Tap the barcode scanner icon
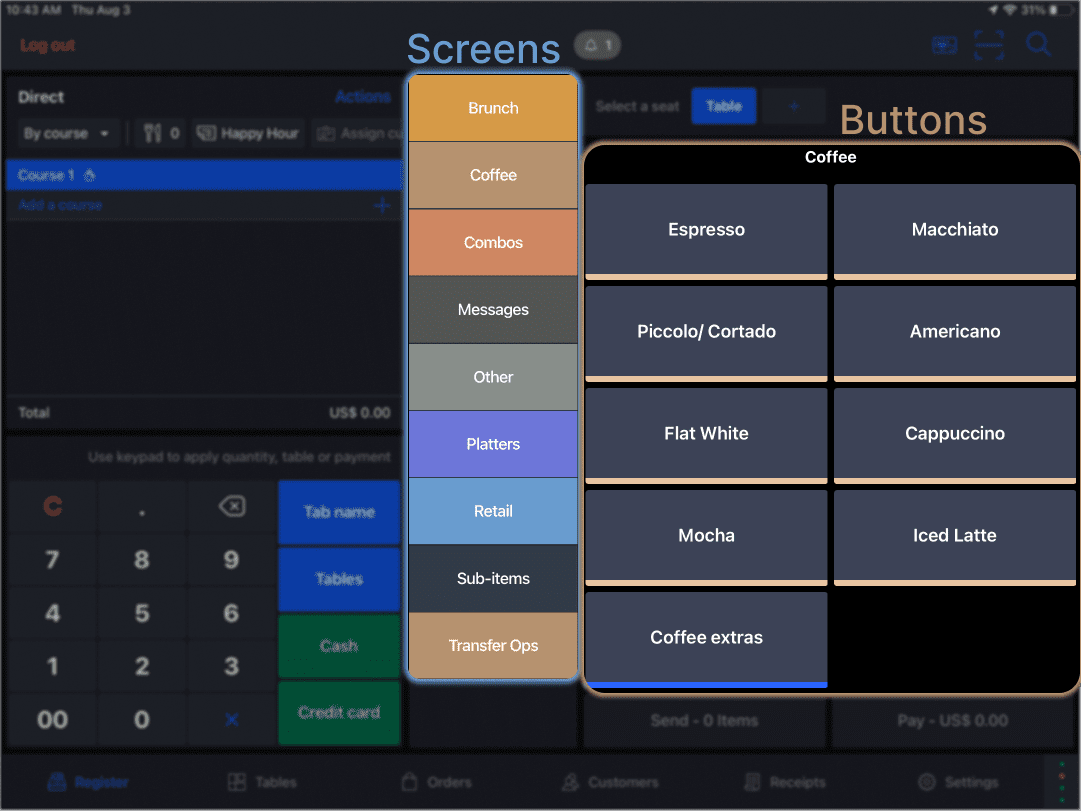This screenshot has width=1081, height=811. coord(989,45)
